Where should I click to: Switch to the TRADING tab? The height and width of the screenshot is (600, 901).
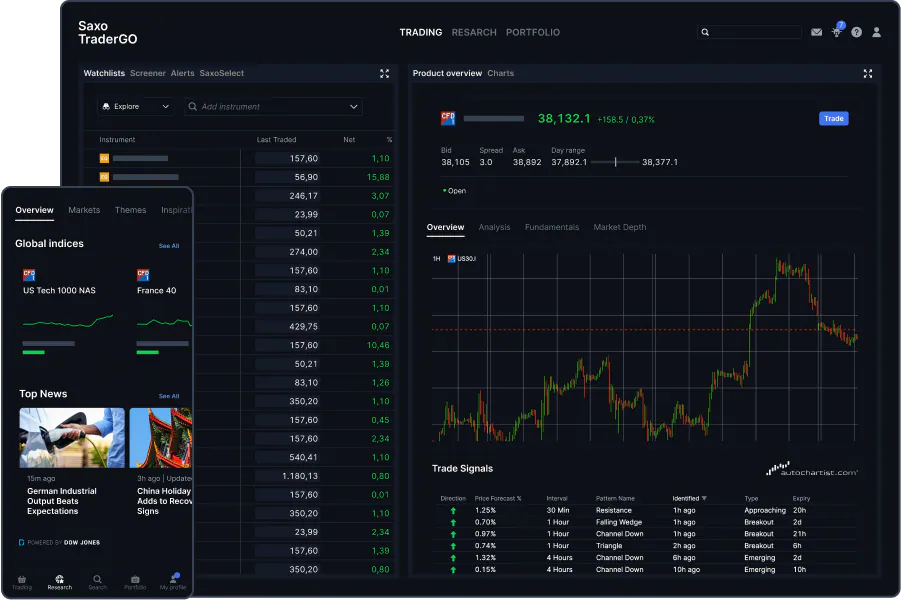pyautogui.click(x=421, y=33)
